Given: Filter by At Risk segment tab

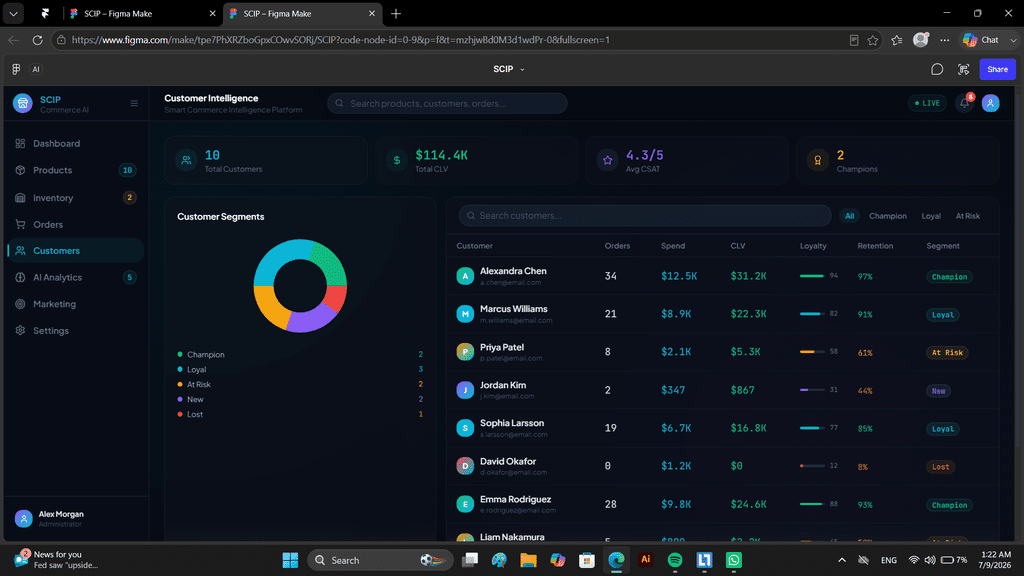Looking at the screenshot, I should (x=968, y=216).
